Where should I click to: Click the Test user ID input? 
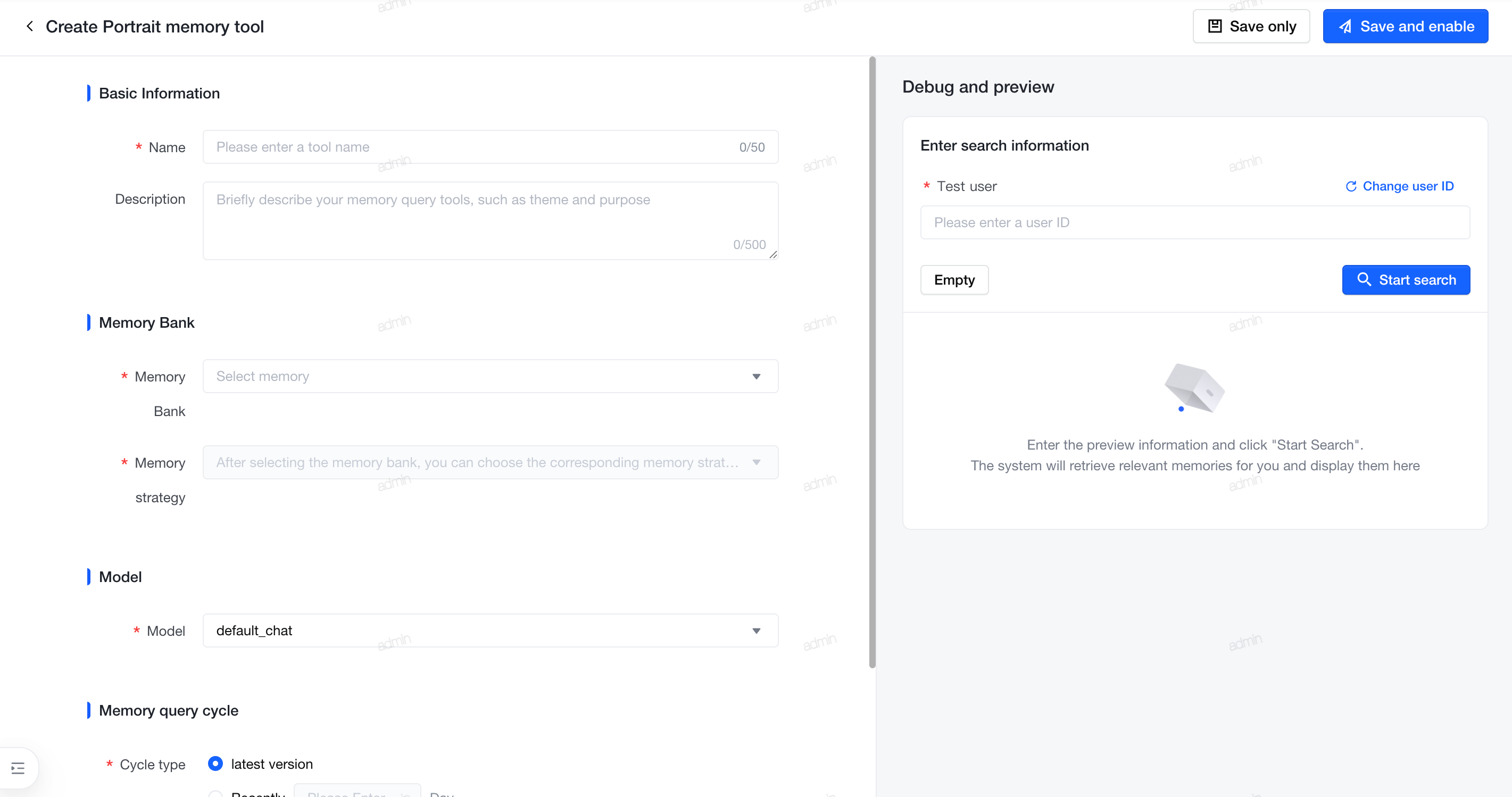pyautogui.click(x=1195, y=222)
